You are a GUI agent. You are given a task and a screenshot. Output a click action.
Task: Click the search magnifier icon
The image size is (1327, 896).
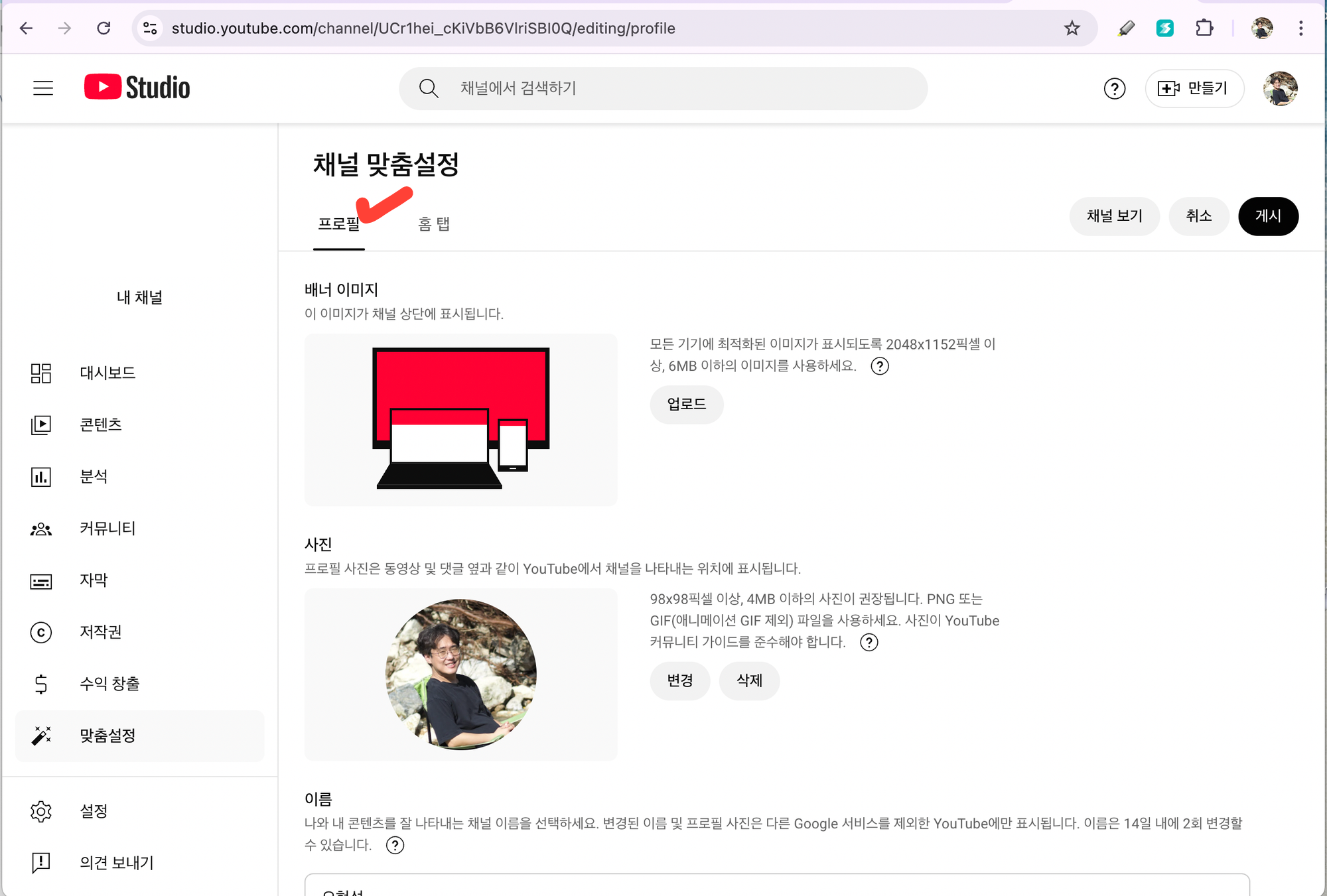click(429, 88)
